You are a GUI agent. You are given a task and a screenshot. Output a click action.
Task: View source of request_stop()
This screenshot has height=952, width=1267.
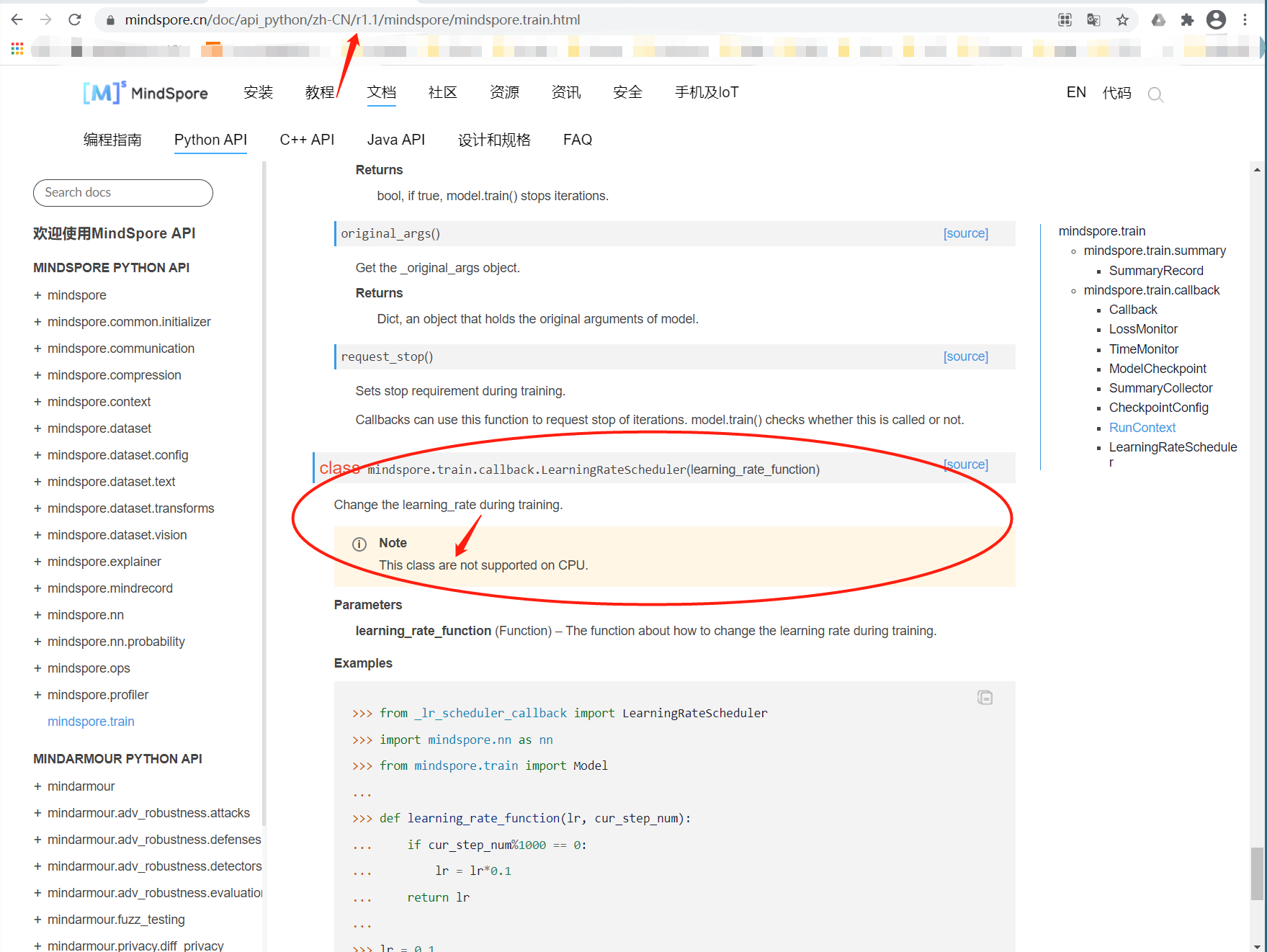(x=966, y=356)
